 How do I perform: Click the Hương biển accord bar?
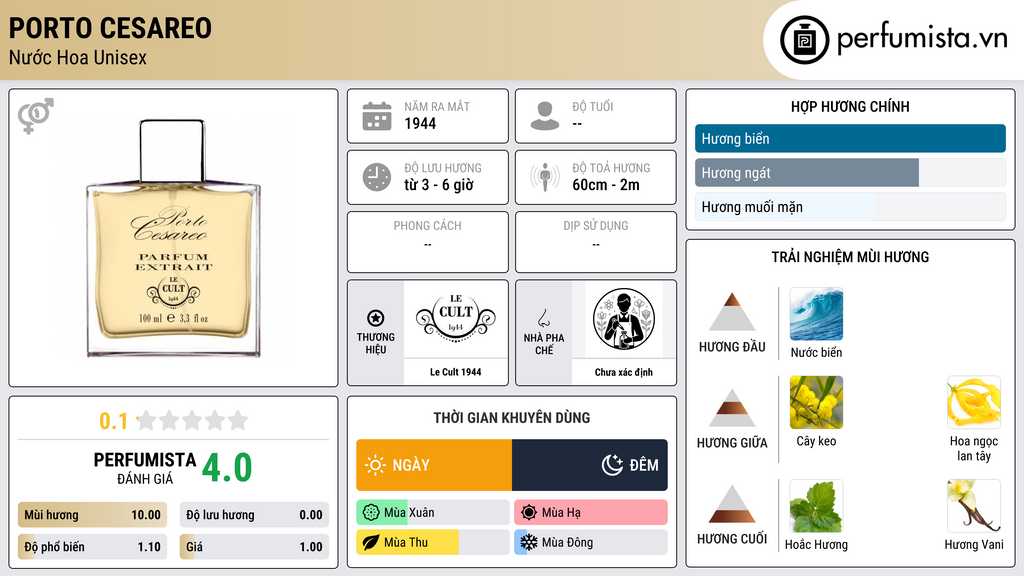tap(850, 138)
